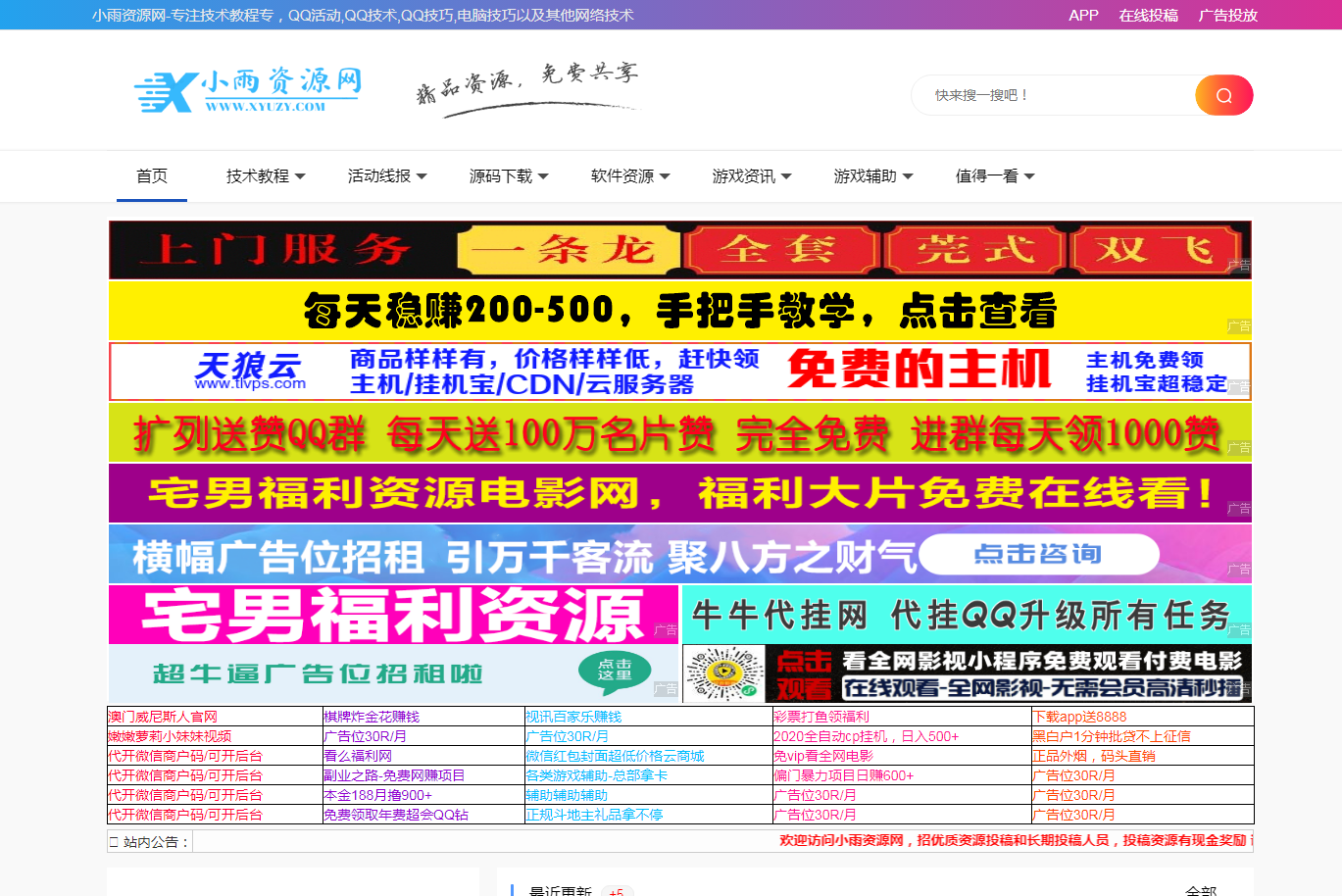The width and height of the screenshot is (1342, 896).
Task: Click the 天狼云 免费的主机 banner
Action: pos(679,372)
